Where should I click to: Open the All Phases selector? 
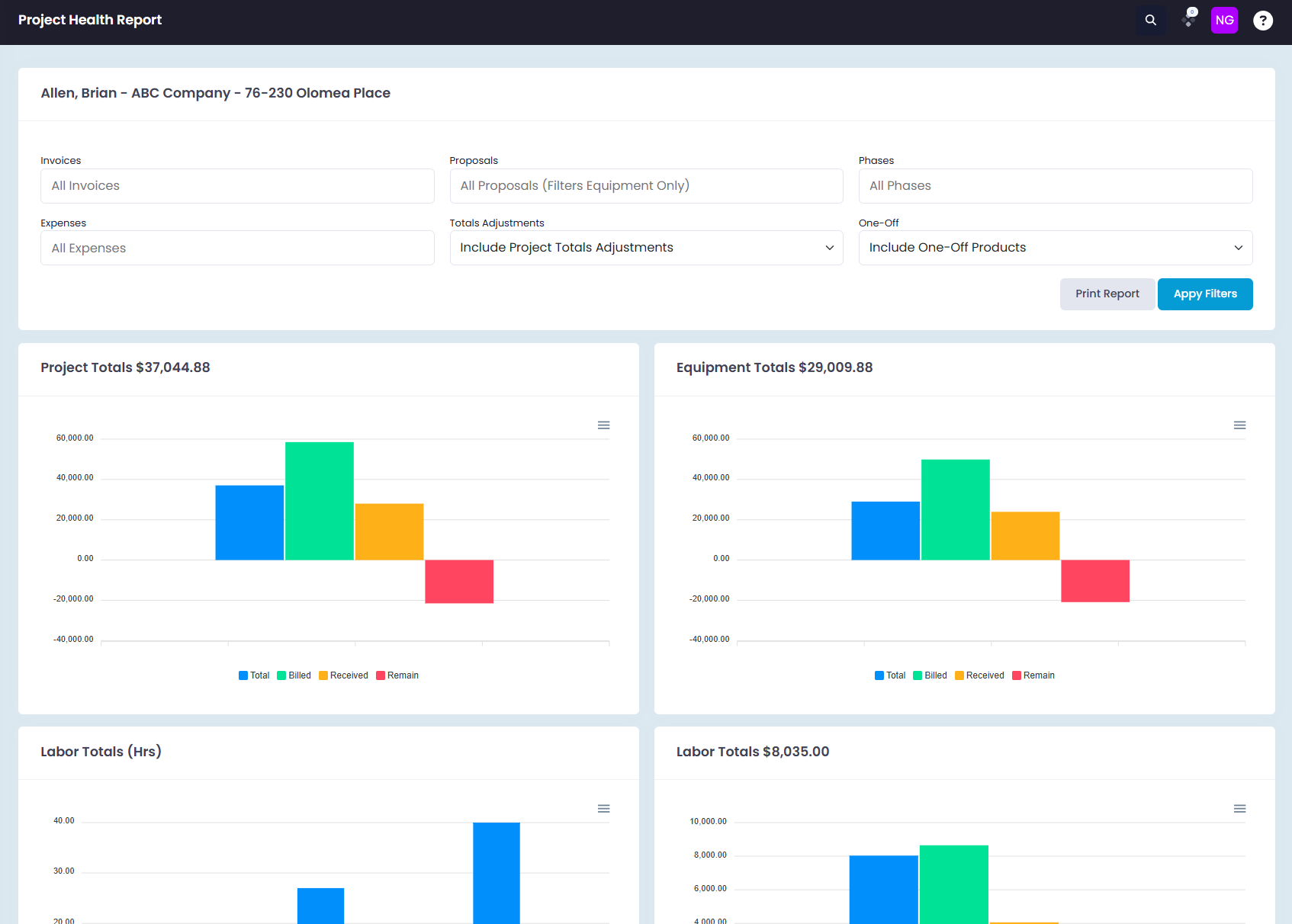pos(1056,186)
